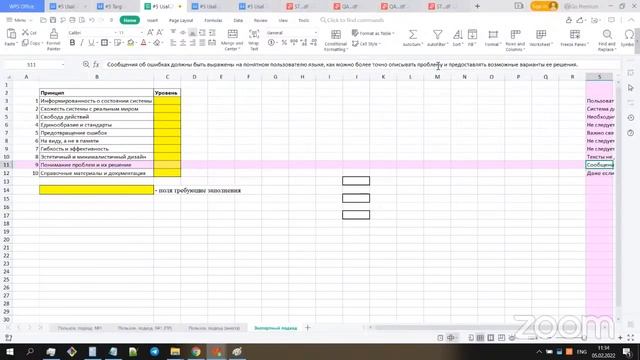Toggle Bold formatting
Viewport: 640px width, 360px height.
click(x=72, y=42)
